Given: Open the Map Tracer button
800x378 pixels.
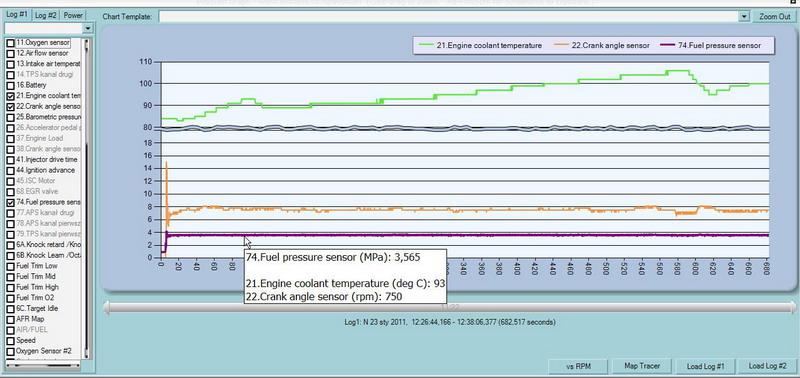Looking at the screenshot, I should click(x=642, y=366).
